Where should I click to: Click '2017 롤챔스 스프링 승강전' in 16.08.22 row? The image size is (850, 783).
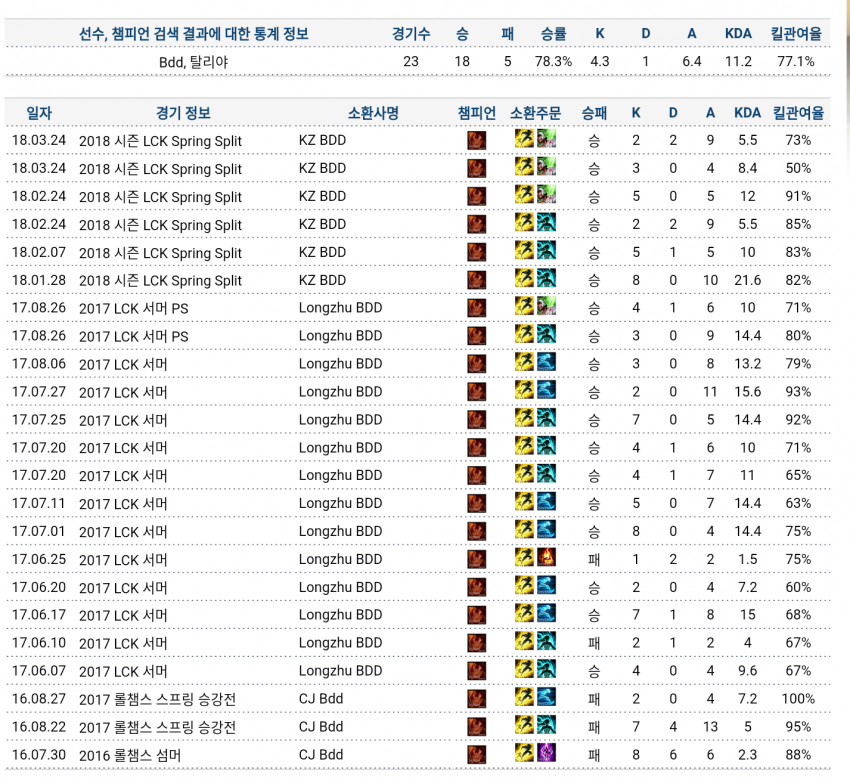click(157, 727)
